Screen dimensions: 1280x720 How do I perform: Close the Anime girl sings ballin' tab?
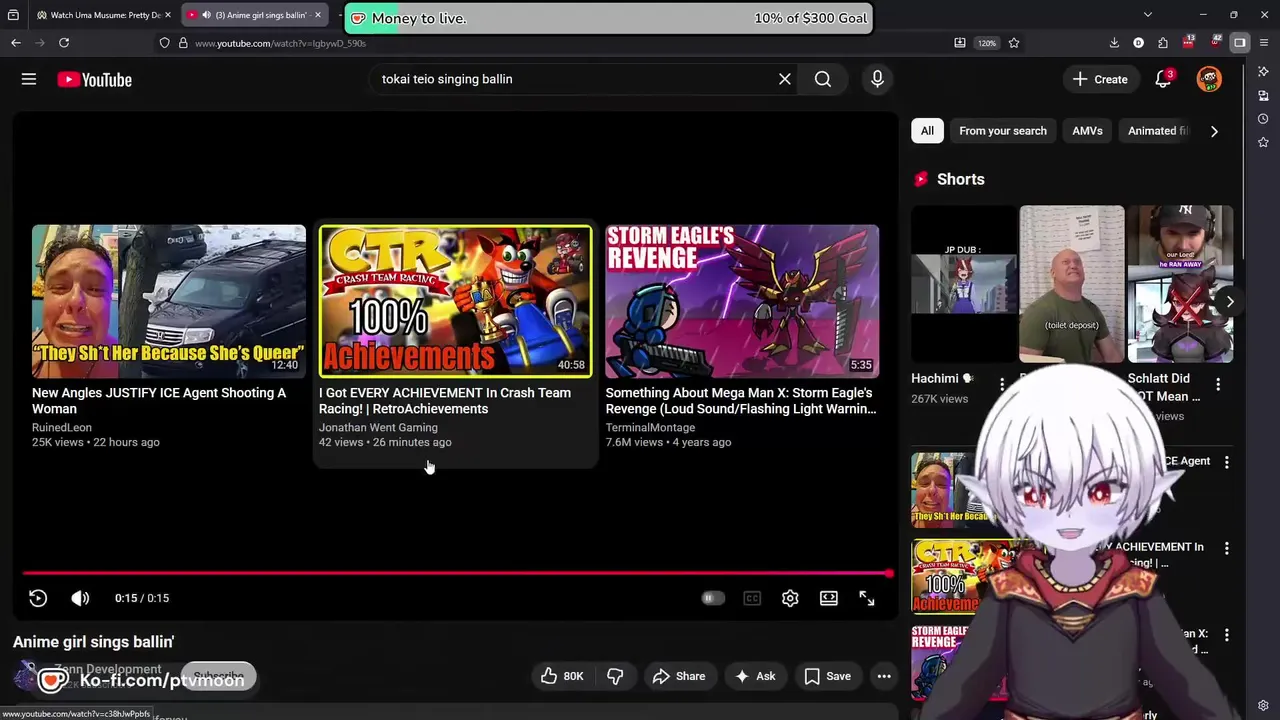pyautogui.click(x=318, y=15)
